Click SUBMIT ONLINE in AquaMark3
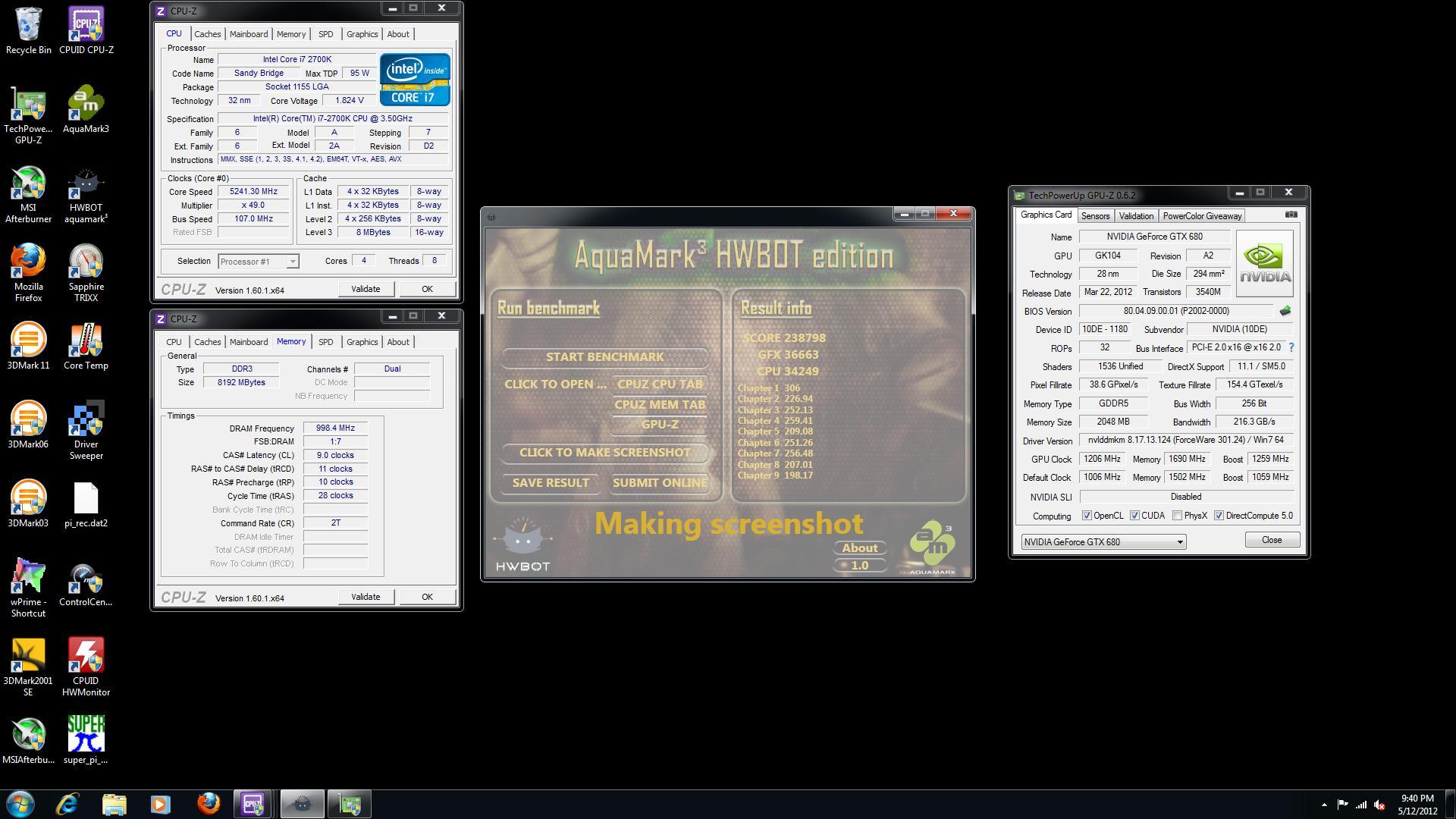The image size is (1456, 819). (x=660, y=482)
